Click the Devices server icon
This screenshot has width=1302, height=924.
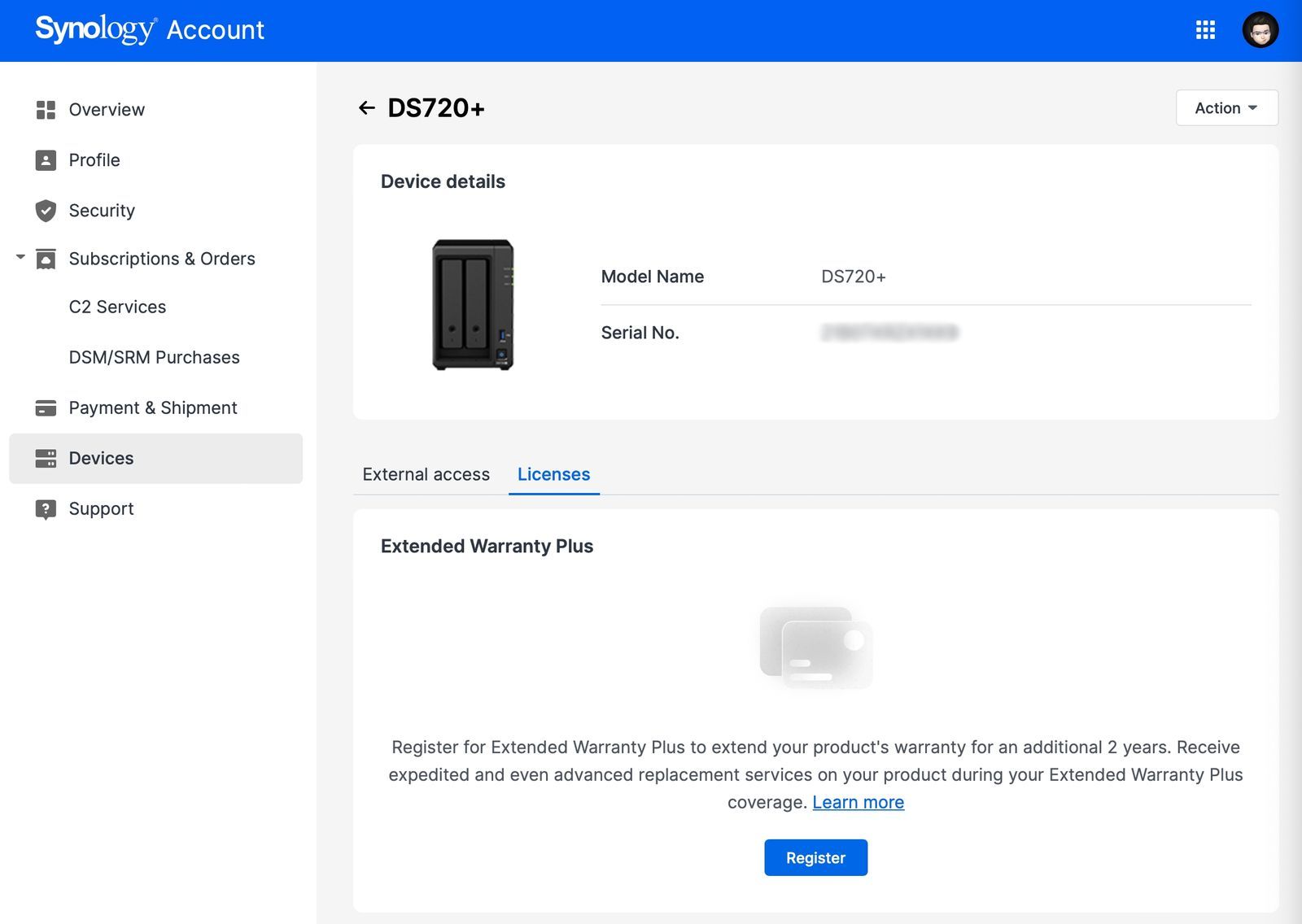(46, 458)
